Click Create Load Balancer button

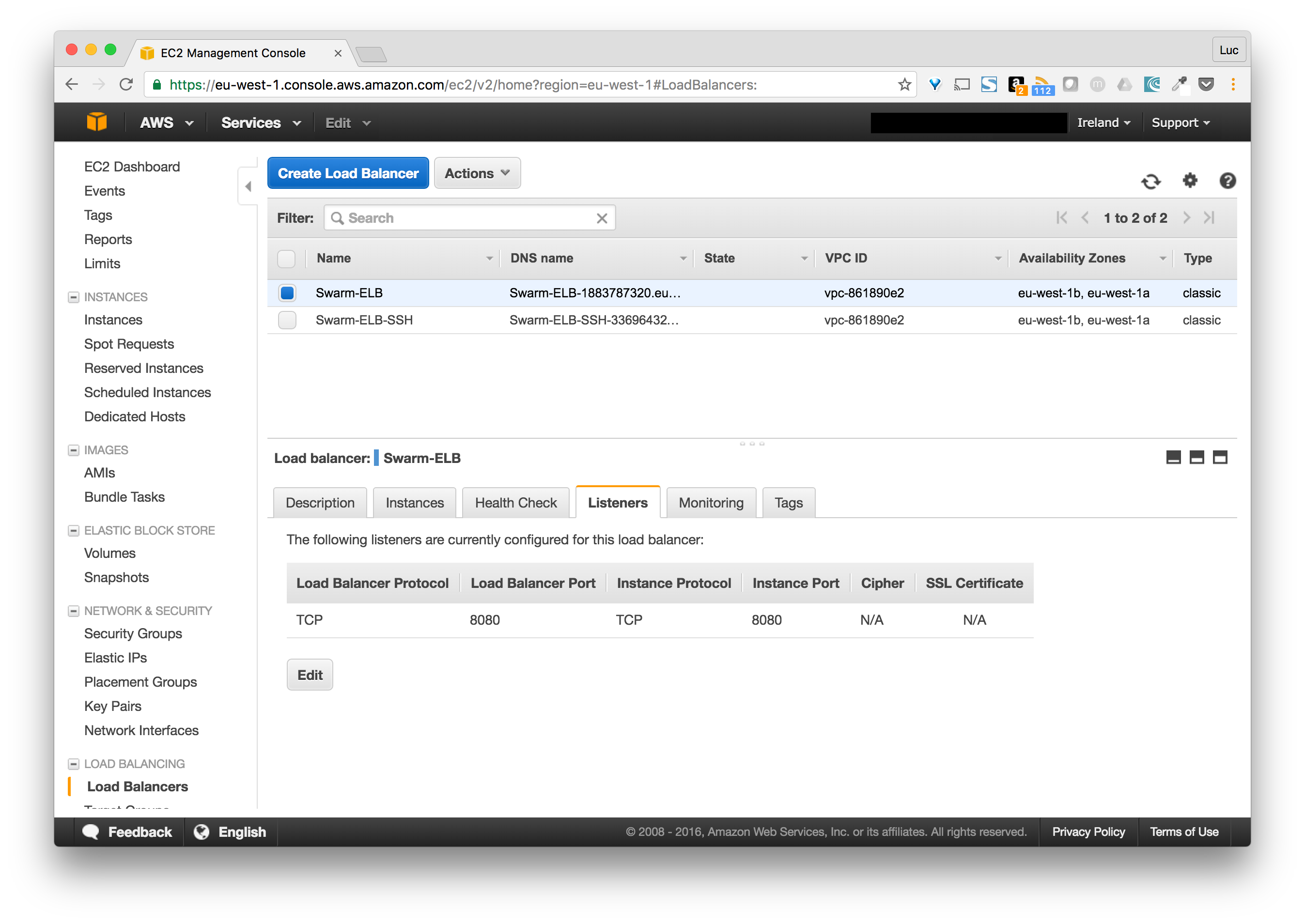[x=348, y=173]
